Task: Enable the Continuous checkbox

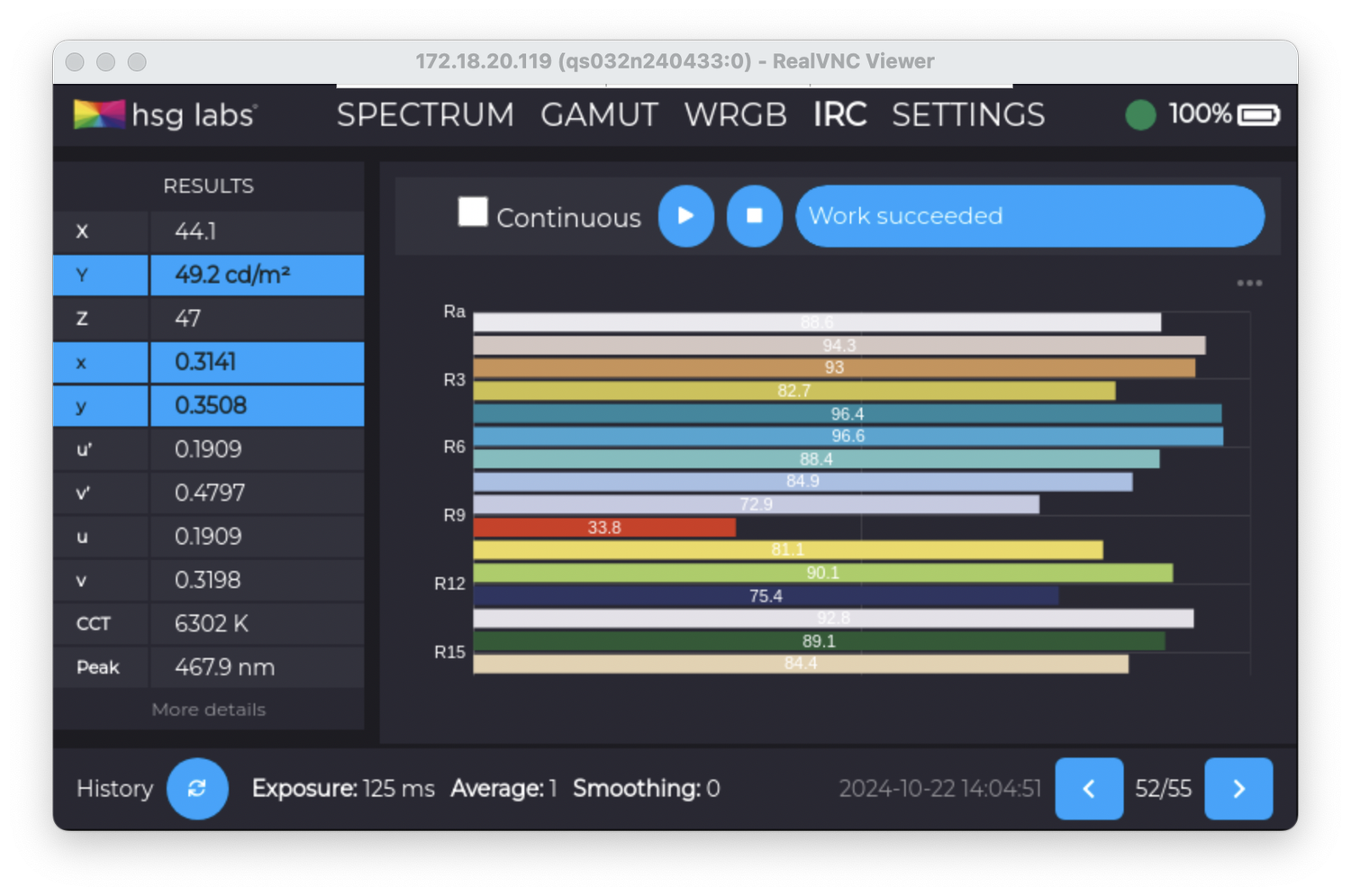Action: click(473, 213)
